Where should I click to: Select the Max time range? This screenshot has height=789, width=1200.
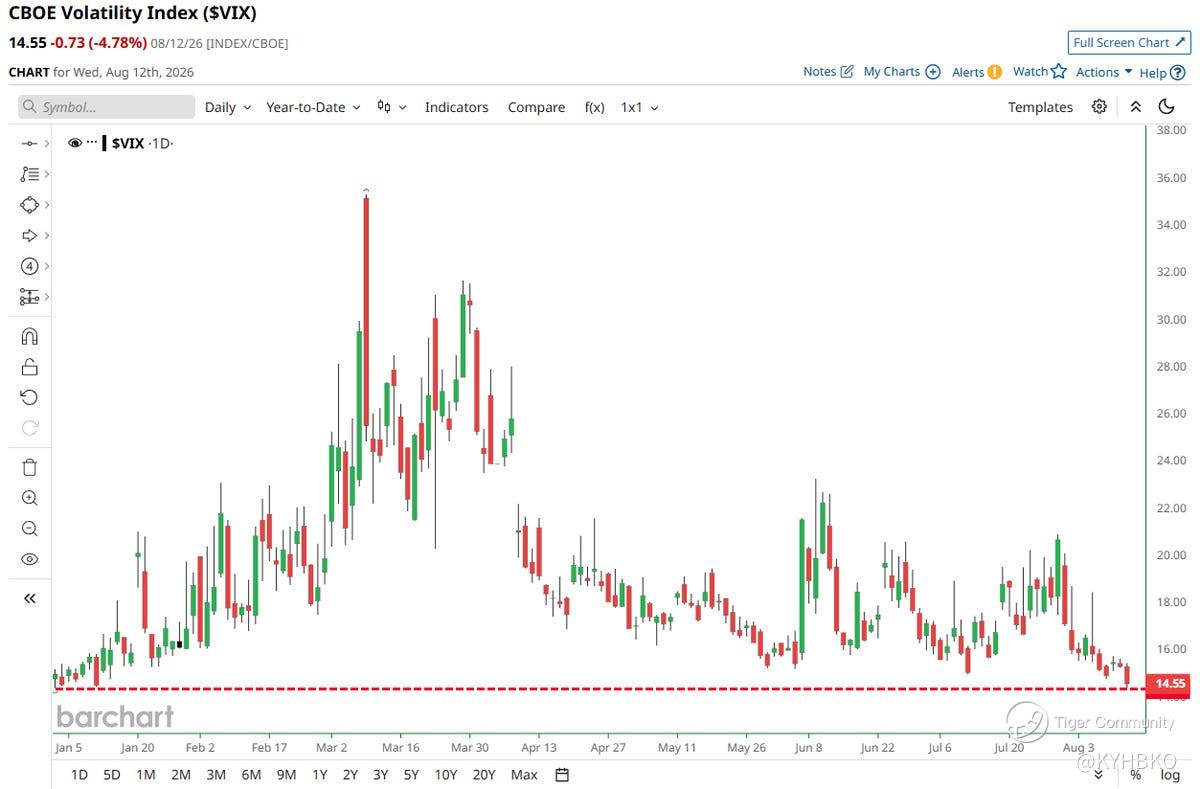tap(524, 774)
